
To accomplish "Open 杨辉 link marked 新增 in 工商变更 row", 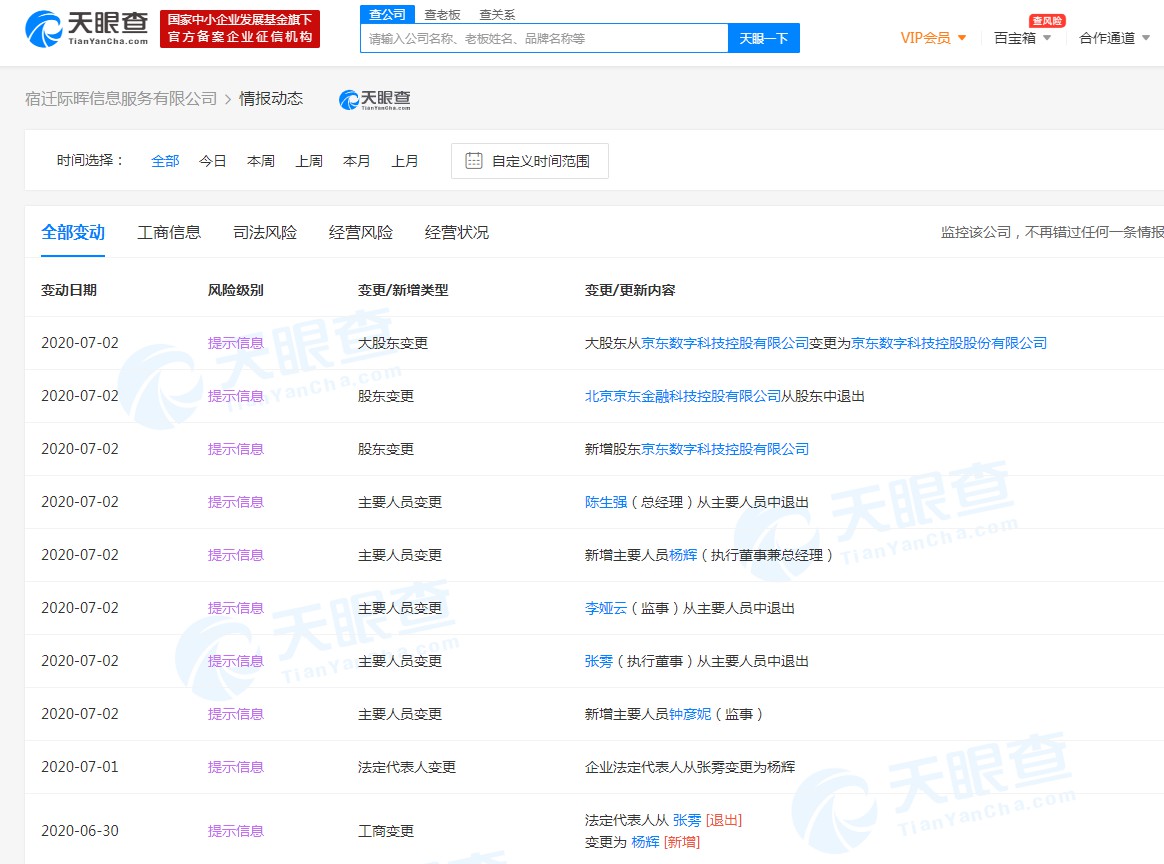I will [645, 842].
